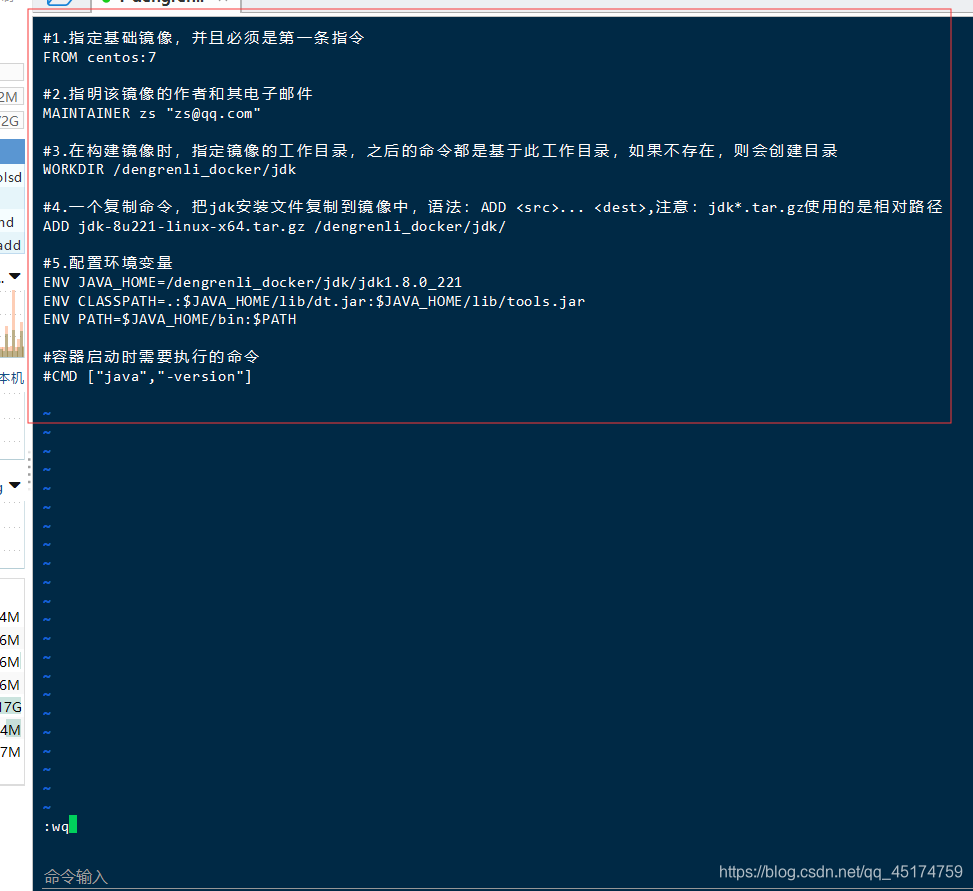Open the sidebar dropdown arrow below the 本机 label

tap(15, 485)
